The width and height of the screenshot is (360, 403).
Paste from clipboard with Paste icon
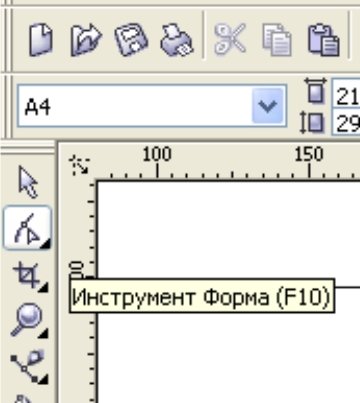click(x=323, y=39)
